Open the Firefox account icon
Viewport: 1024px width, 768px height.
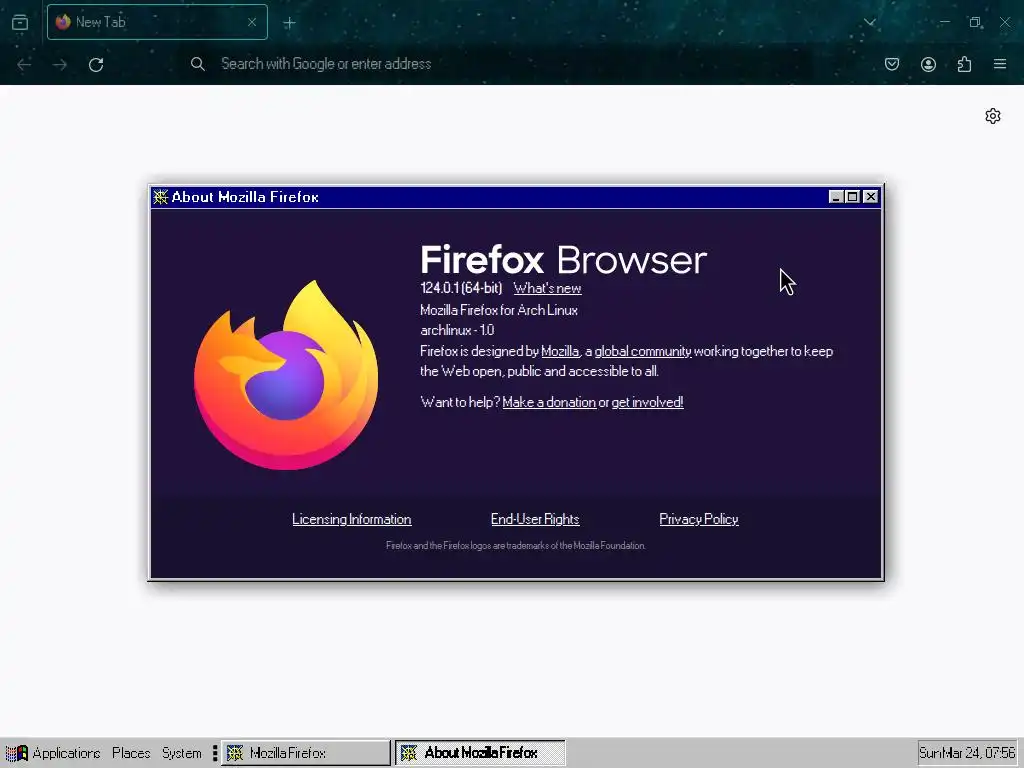[928, 64]
